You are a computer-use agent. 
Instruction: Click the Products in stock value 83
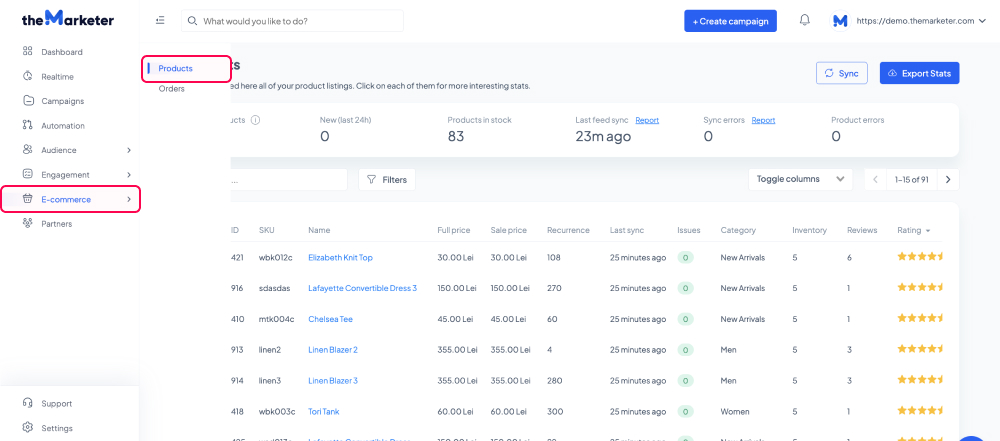click(x=456, y=136)
